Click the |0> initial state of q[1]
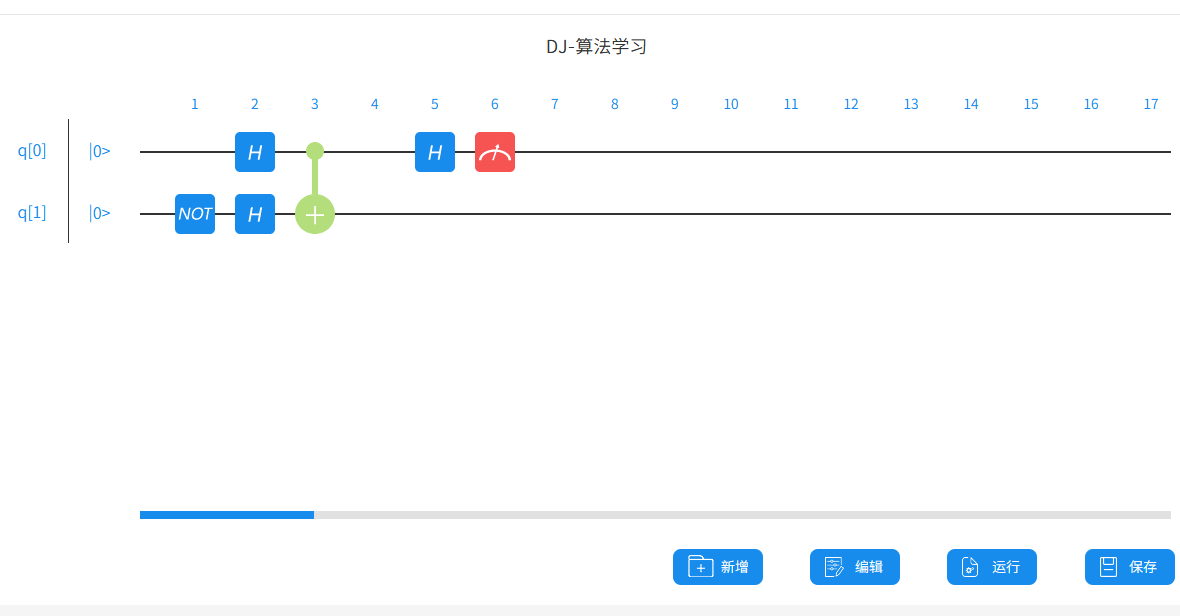 point(100,212)
